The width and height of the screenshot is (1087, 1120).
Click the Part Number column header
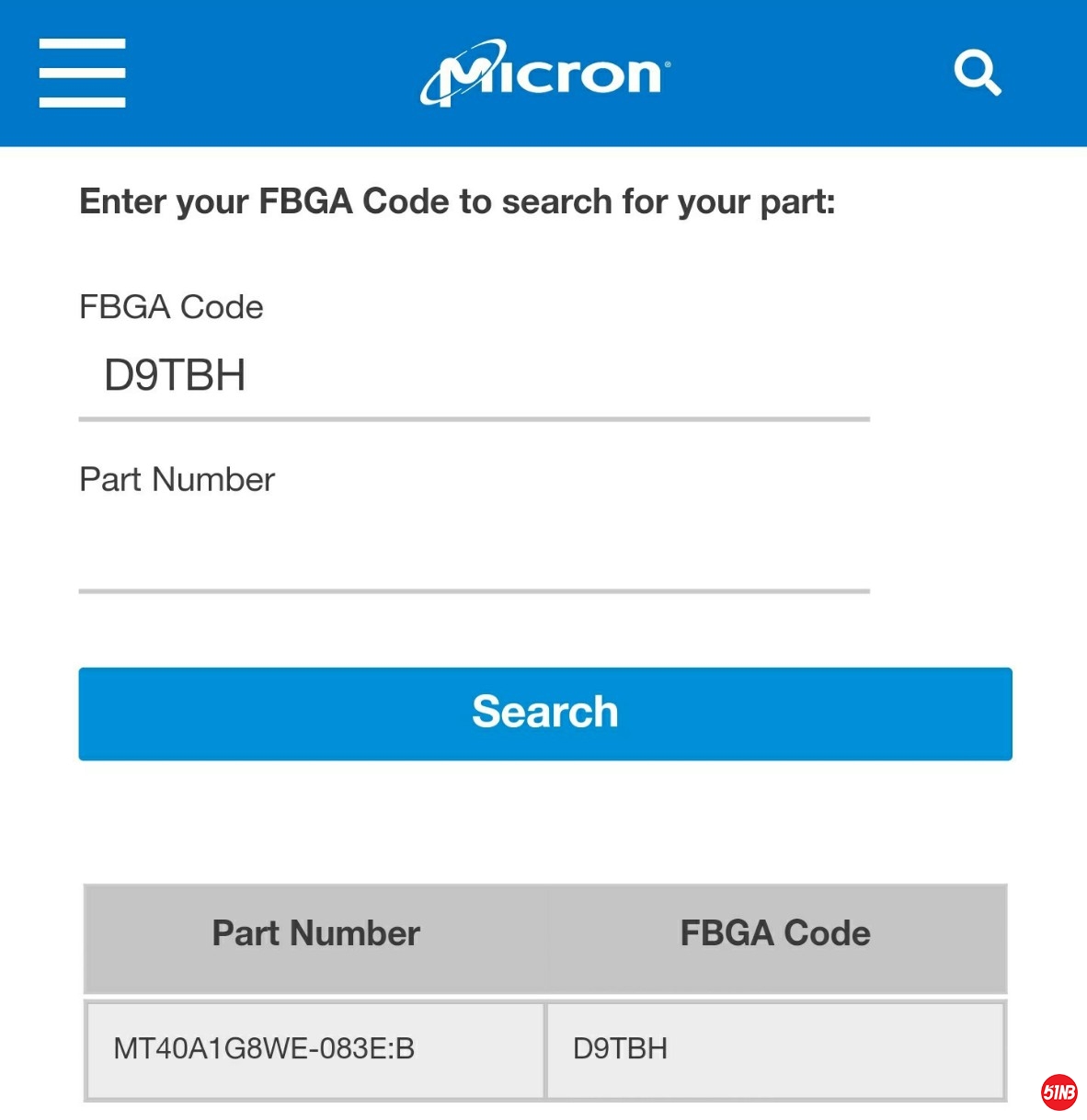315,934
